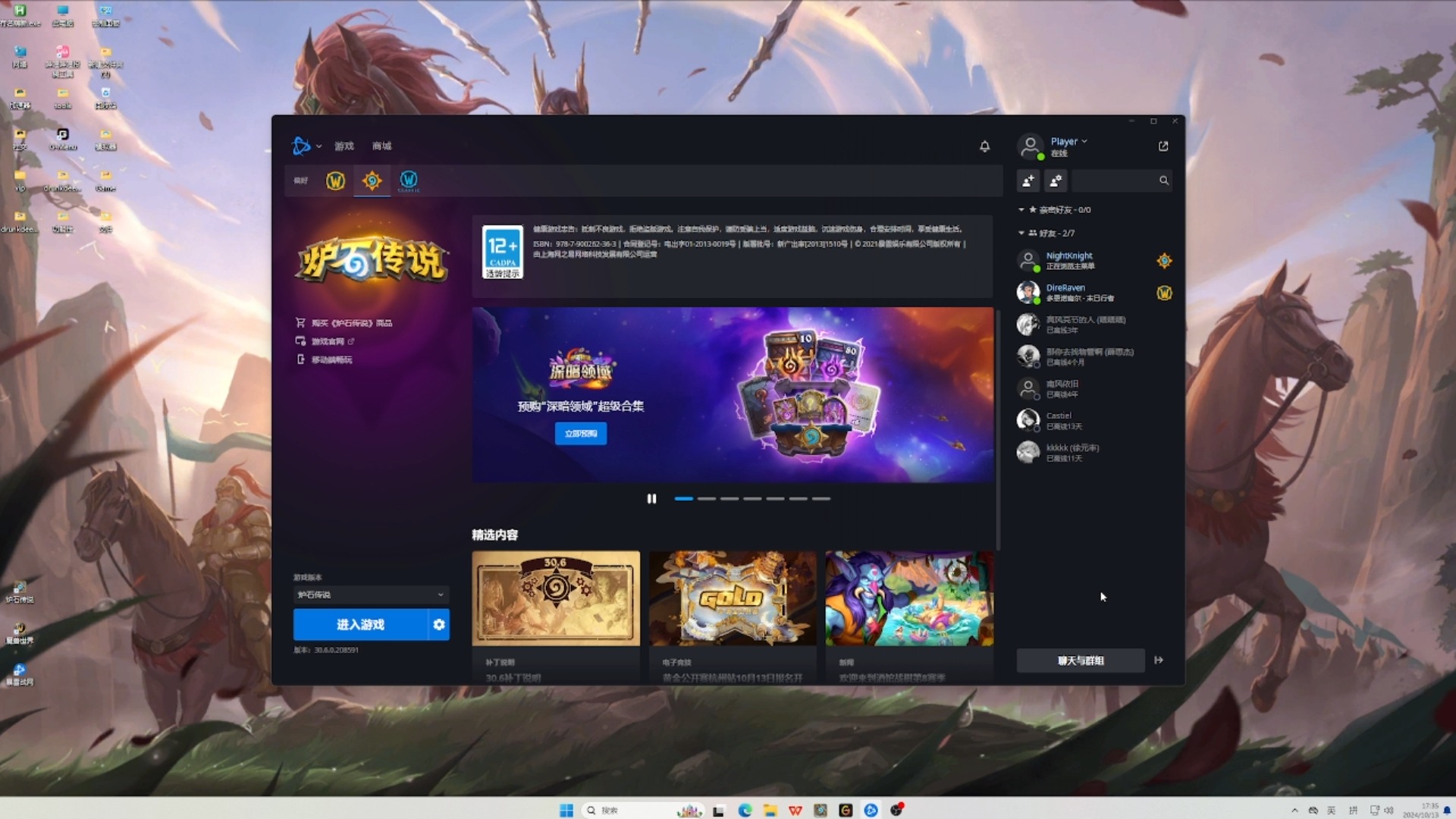
Task: Open the buy 炉石传说 items link
Action: pos(344,323)
